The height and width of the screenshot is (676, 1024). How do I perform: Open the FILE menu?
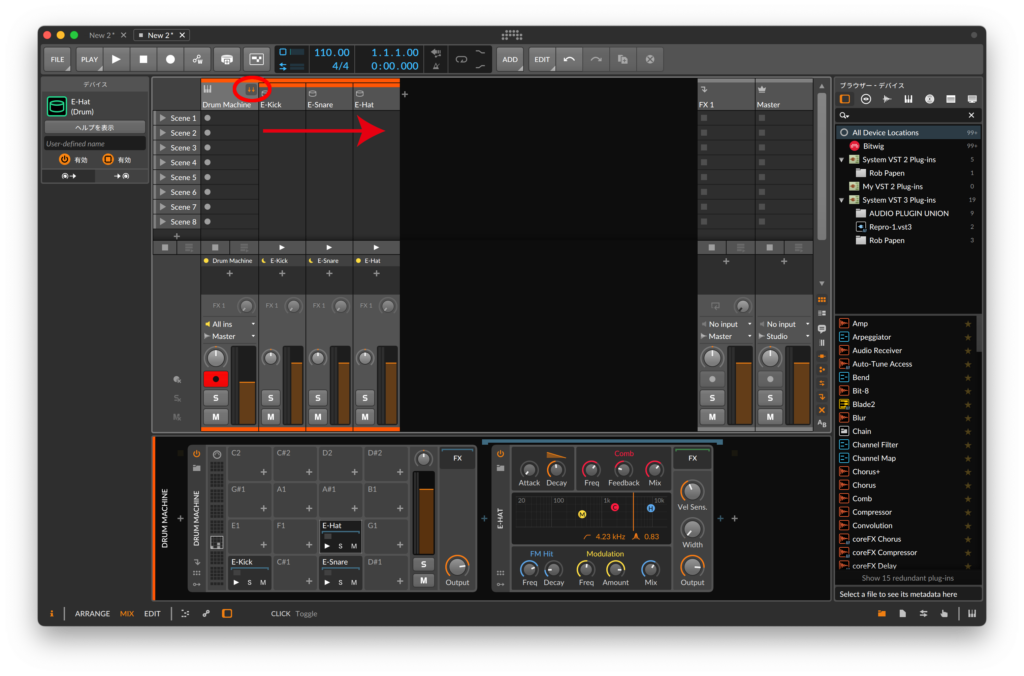(57, 58)
